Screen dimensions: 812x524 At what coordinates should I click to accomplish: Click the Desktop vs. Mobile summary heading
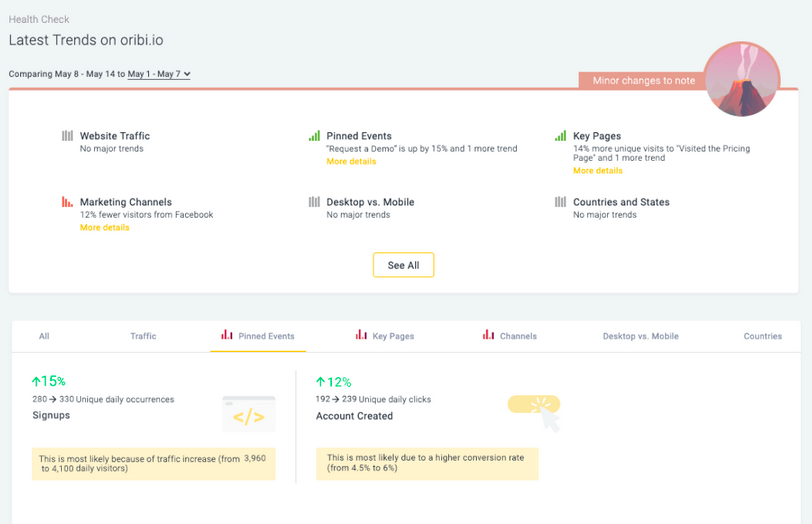tap(370, 202)
